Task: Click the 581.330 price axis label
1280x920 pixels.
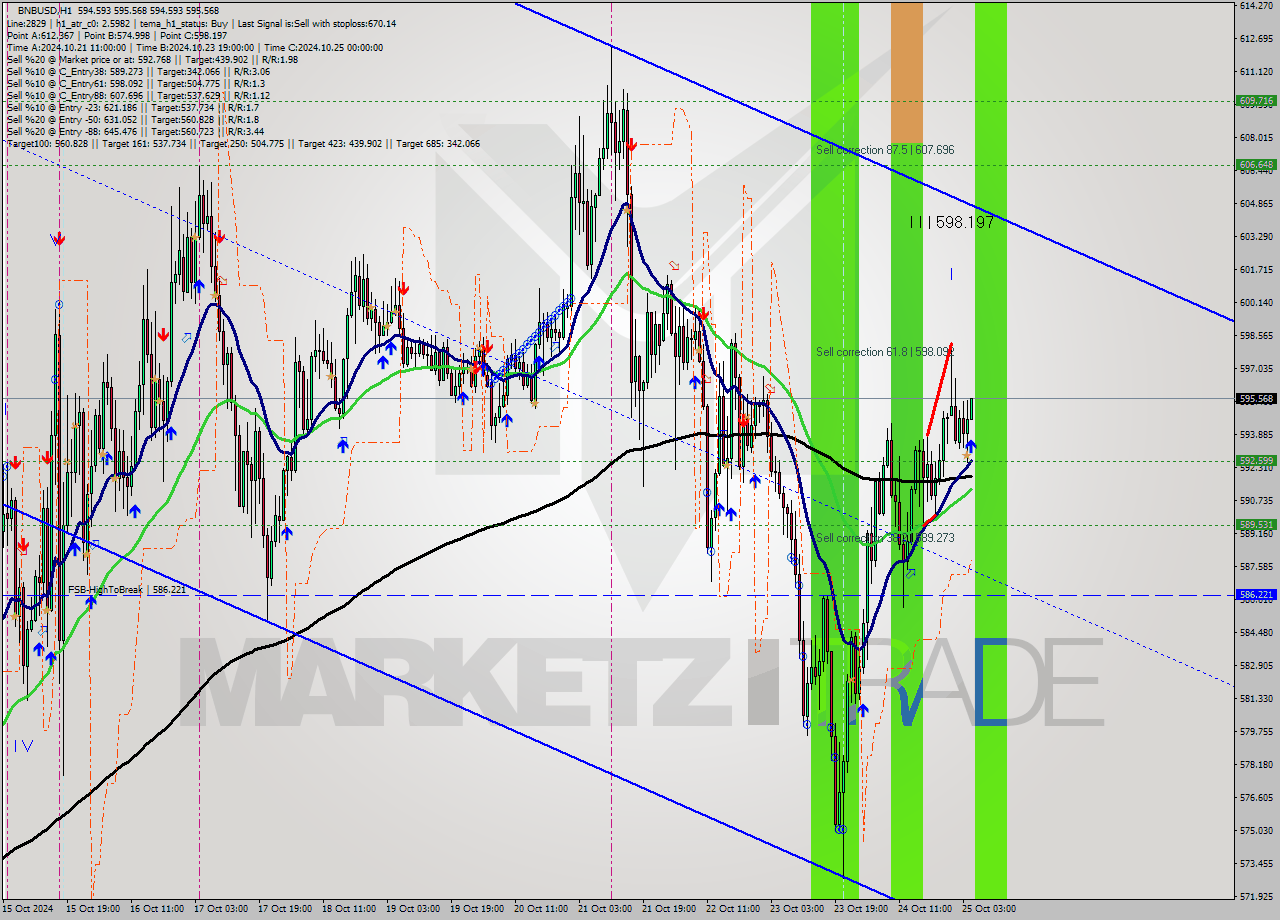Action: [1256, 698]
